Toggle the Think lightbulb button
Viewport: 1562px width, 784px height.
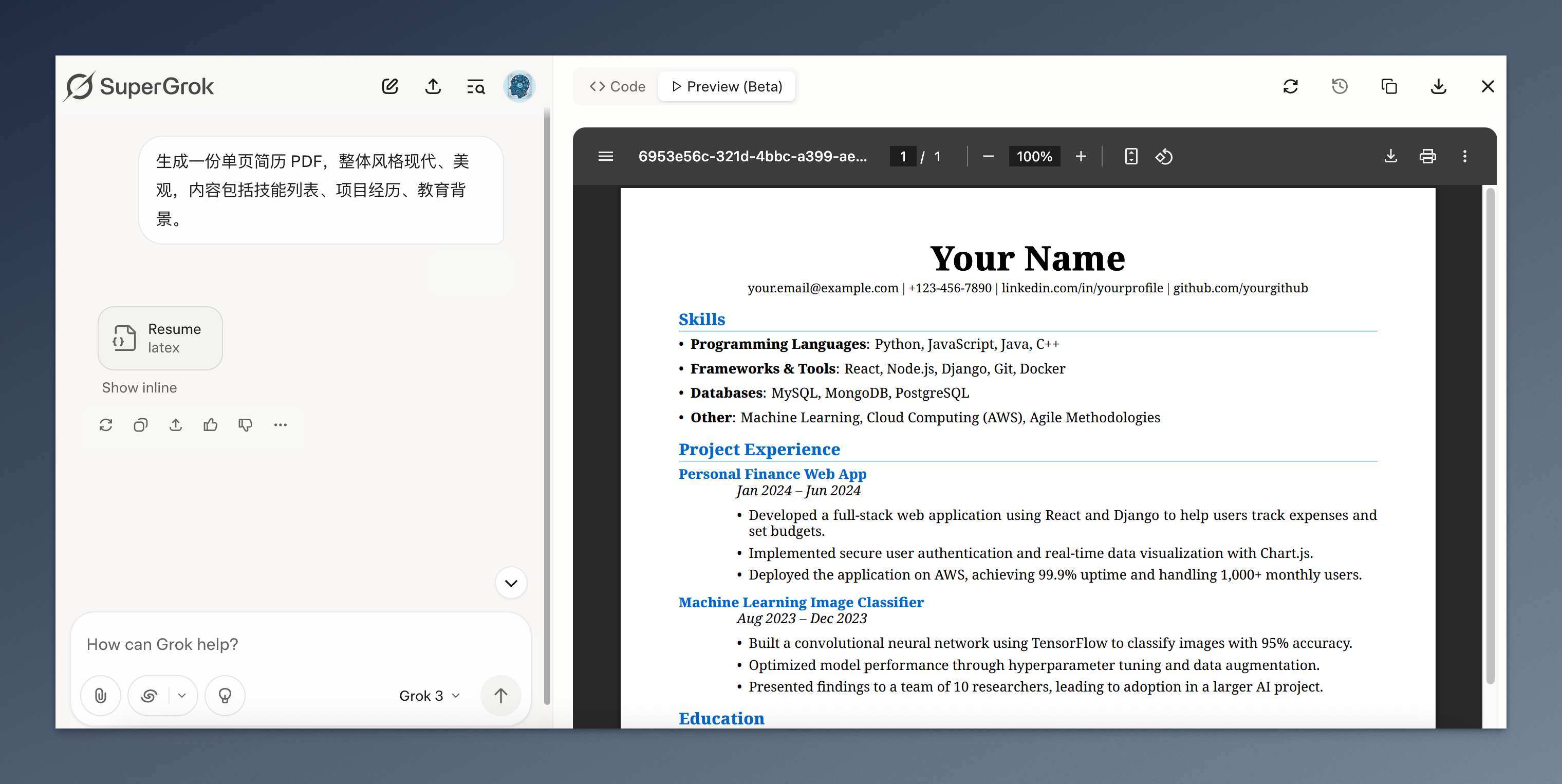225,696
